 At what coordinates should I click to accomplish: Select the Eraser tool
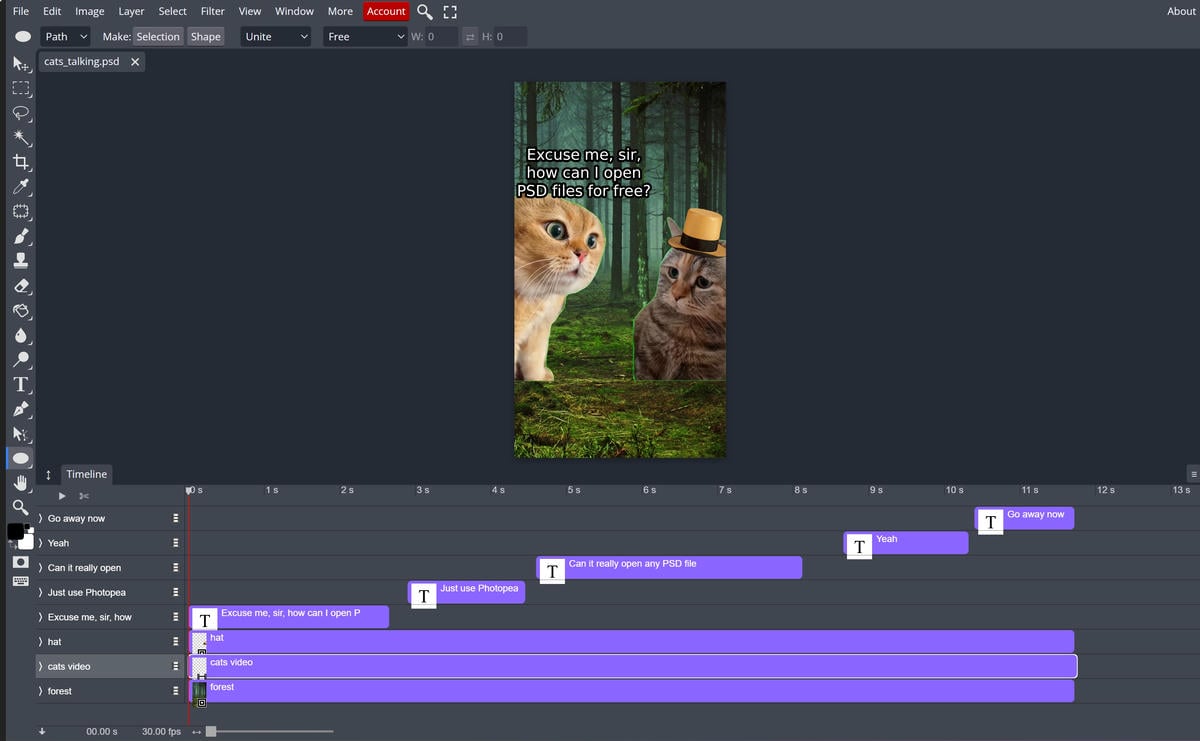(20, 285)
